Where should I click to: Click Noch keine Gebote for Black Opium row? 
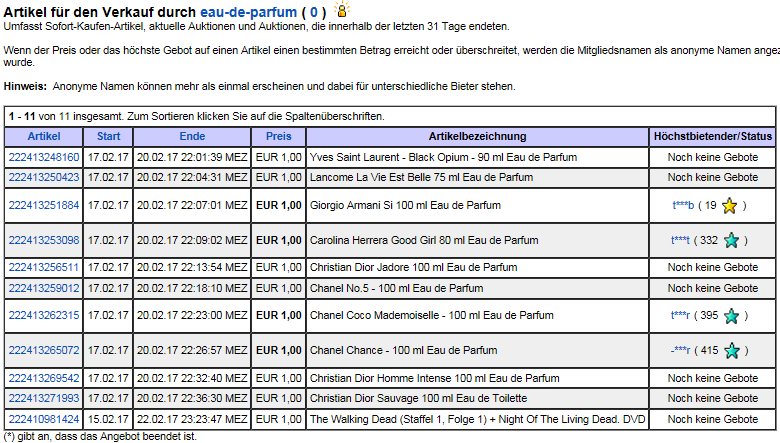[713, 157]
